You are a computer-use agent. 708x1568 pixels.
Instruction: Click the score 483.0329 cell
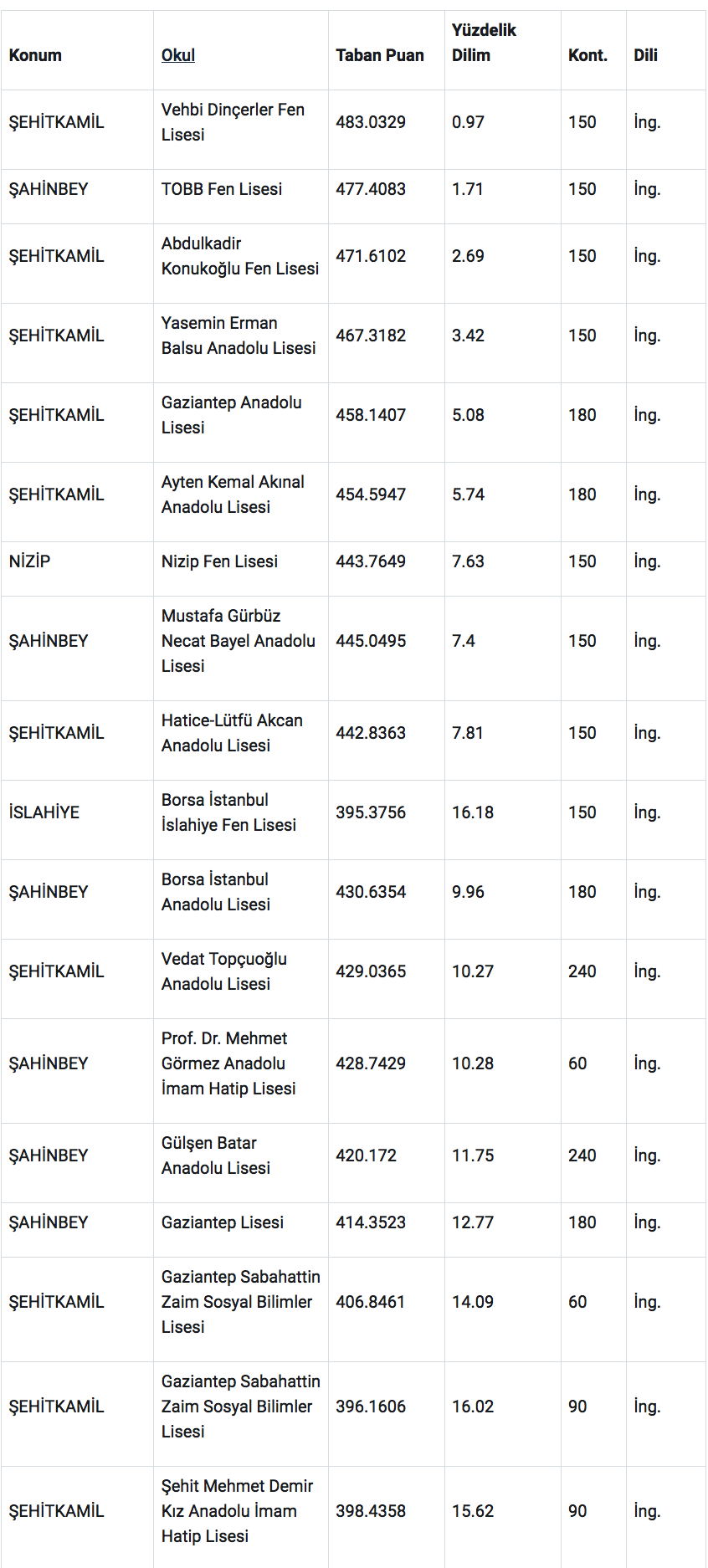(x=371, y=122)
